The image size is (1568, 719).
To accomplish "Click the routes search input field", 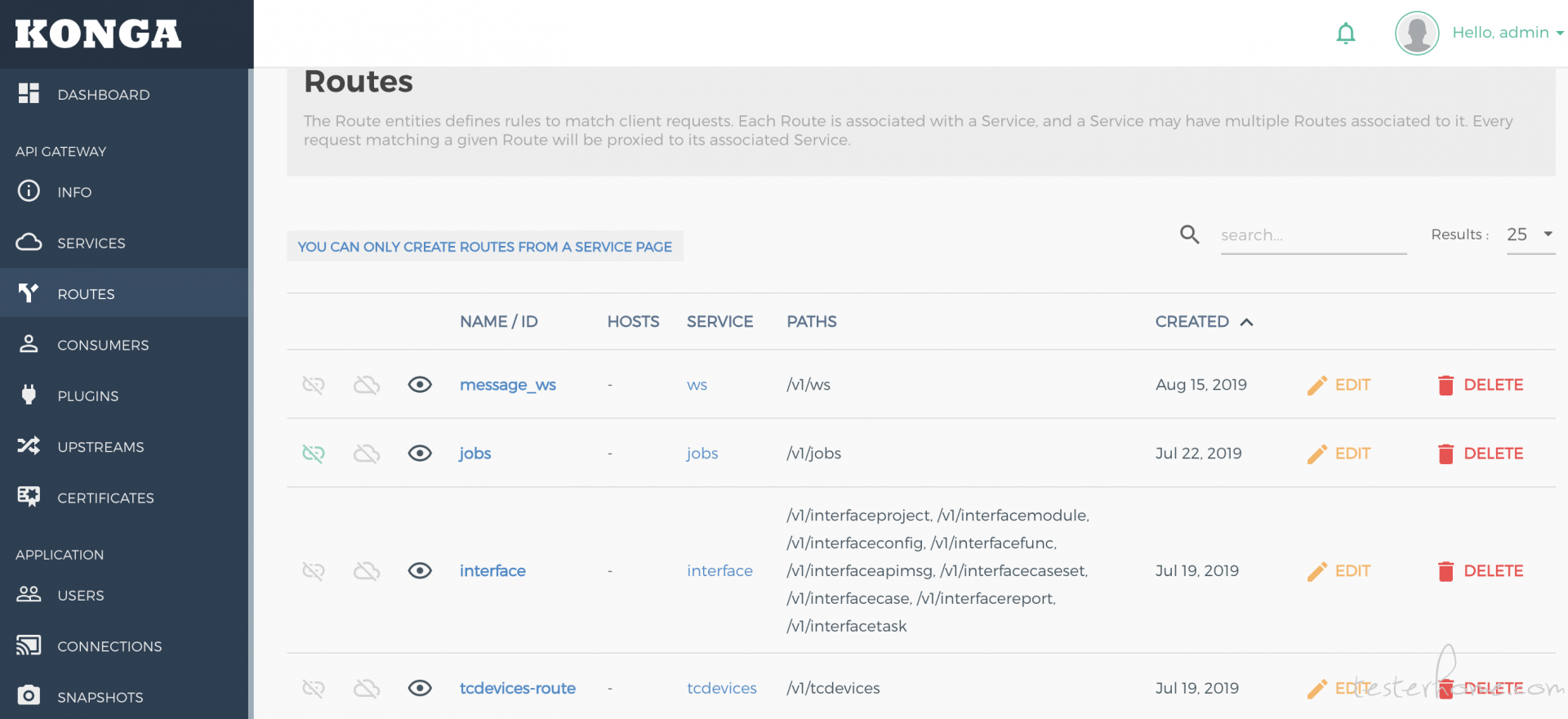I will [1312, 235].
